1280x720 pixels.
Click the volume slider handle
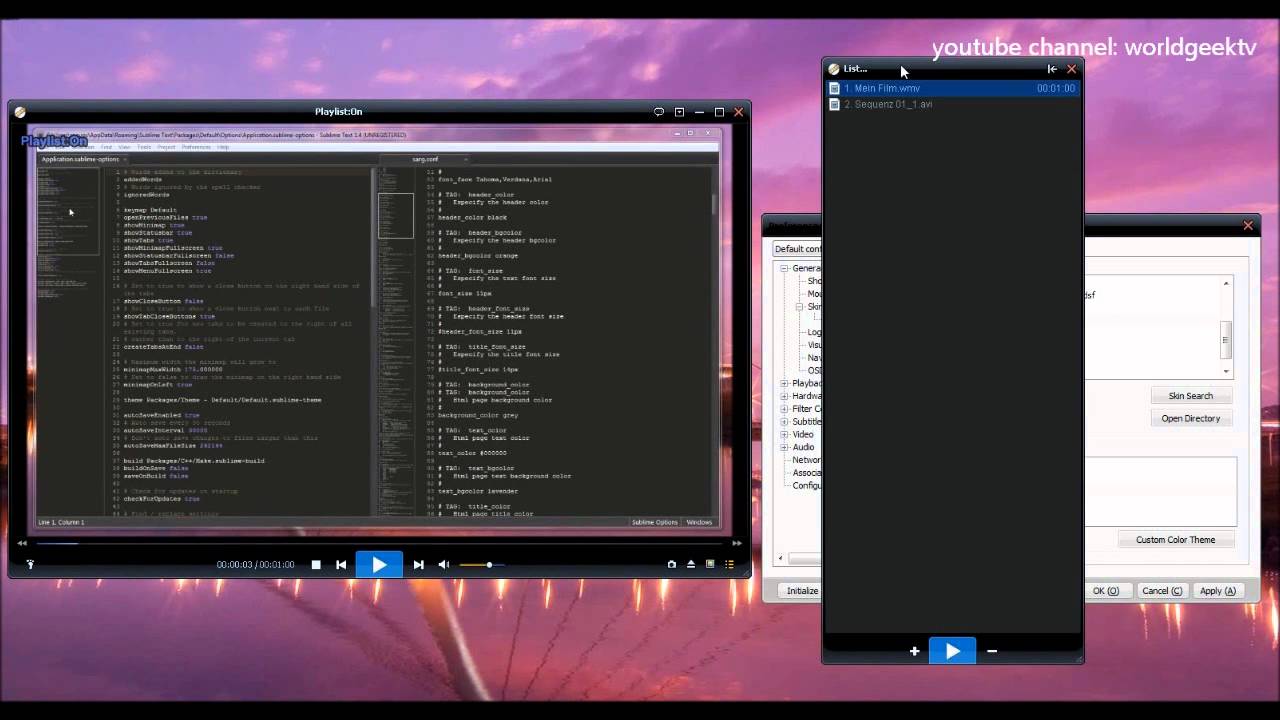point(489,565)
